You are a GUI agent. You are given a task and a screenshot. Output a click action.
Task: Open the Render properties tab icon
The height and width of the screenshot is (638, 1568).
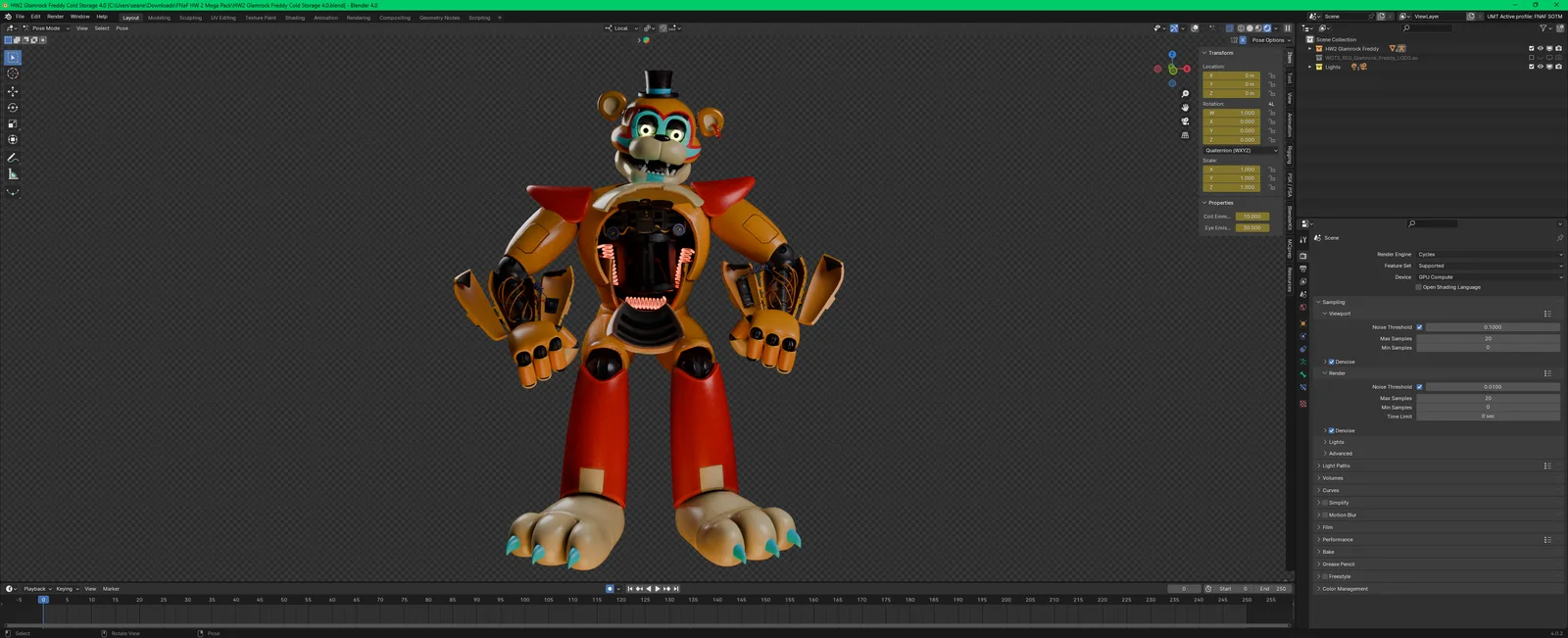pyautogui.click(x=1303, y=256)
